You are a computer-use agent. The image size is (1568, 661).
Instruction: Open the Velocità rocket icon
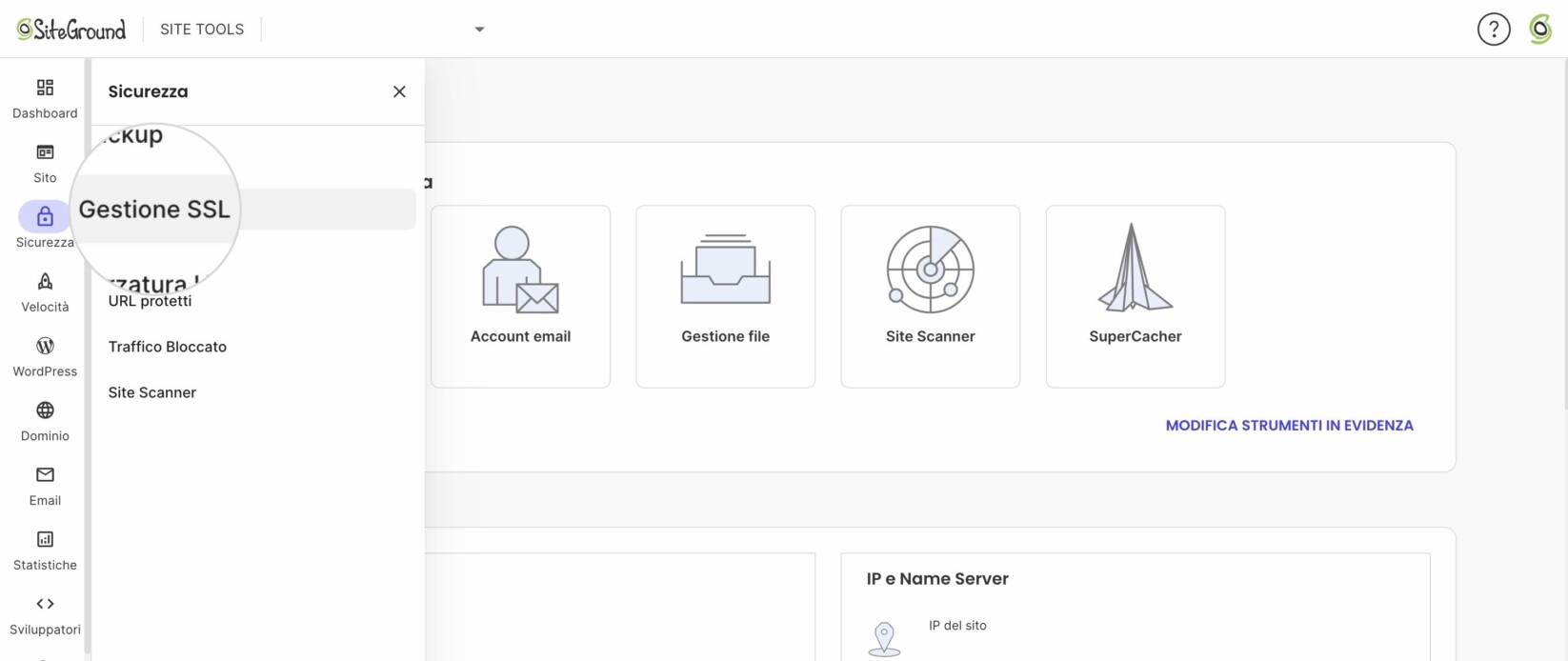coord(45,281)
